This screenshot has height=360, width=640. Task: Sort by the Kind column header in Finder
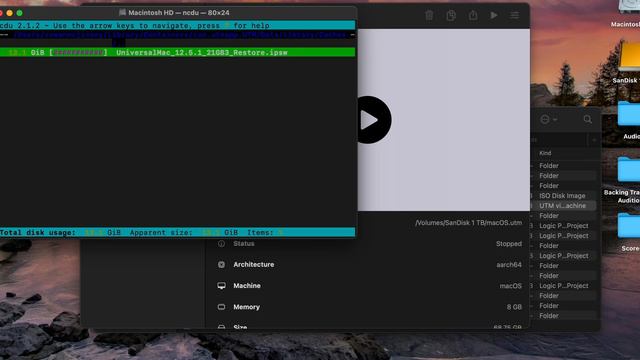[x=545, y=153]
